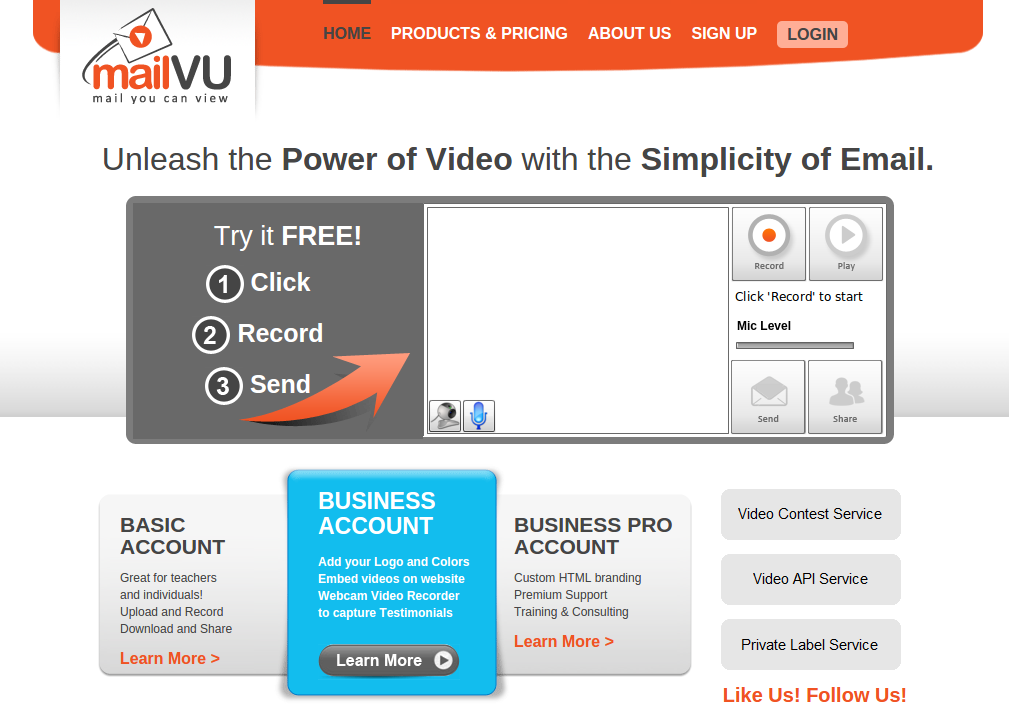The image size is (1009, 704).
Task: Click Learn More button in Business Account
Action: [389, 660]
